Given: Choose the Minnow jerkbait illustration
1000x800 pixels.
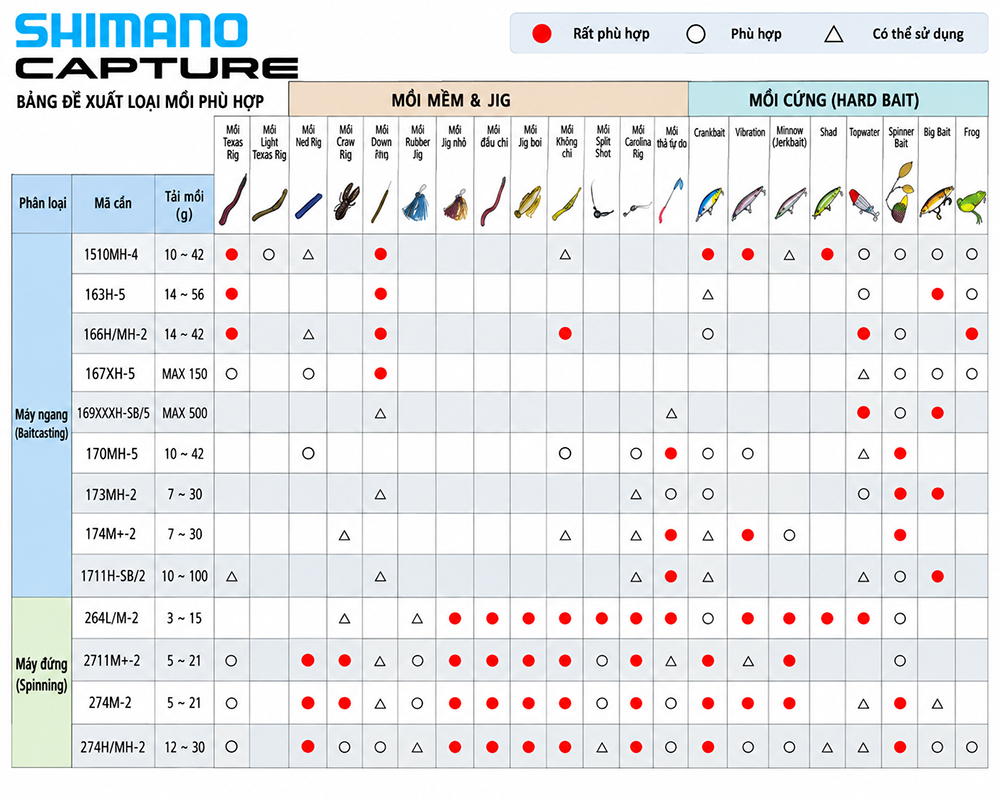Looking at the screenshot, I should click(x=790, y=204).
